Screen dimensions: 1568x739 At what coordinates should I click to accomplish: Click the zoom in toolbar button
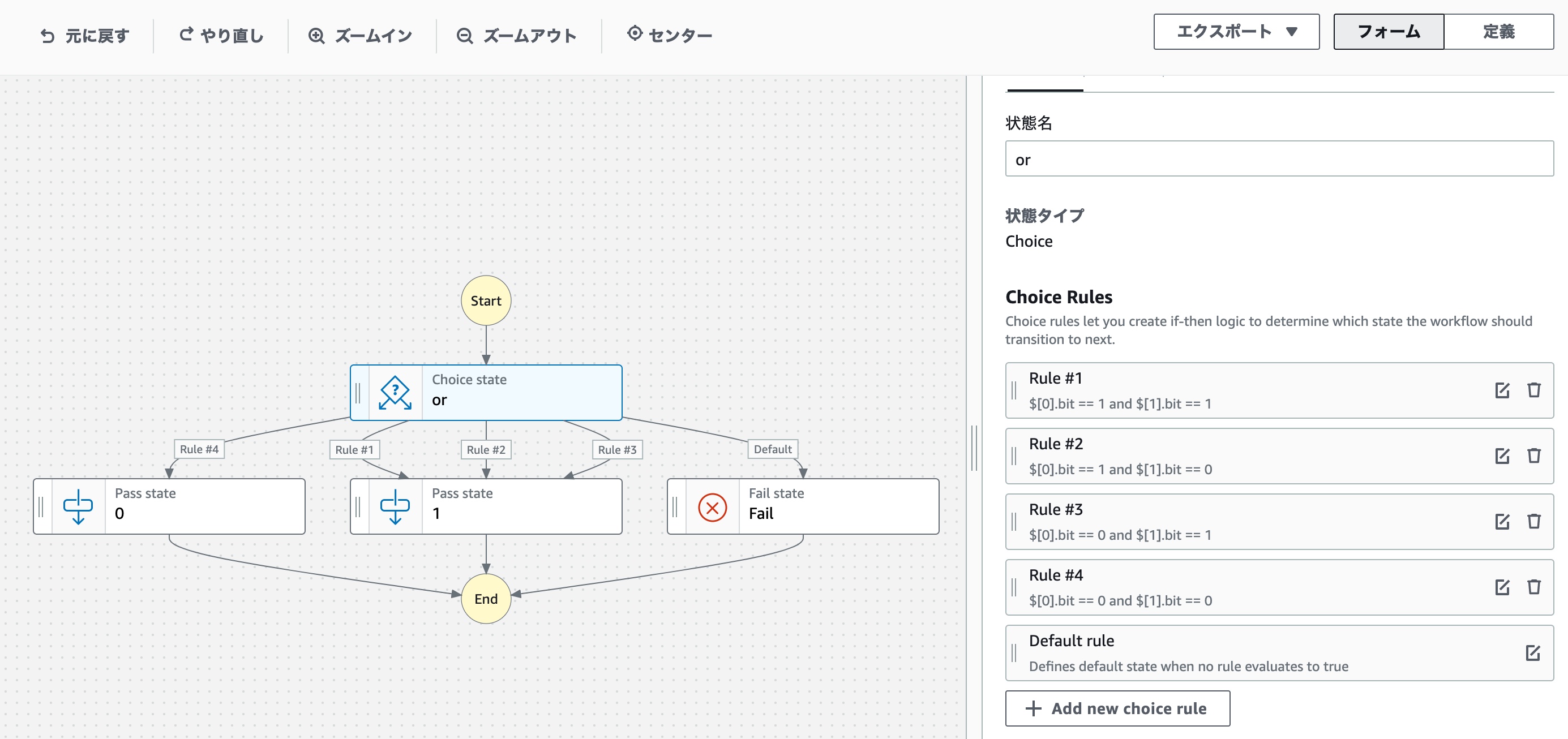pyautogui.click(x=361, y=36)
